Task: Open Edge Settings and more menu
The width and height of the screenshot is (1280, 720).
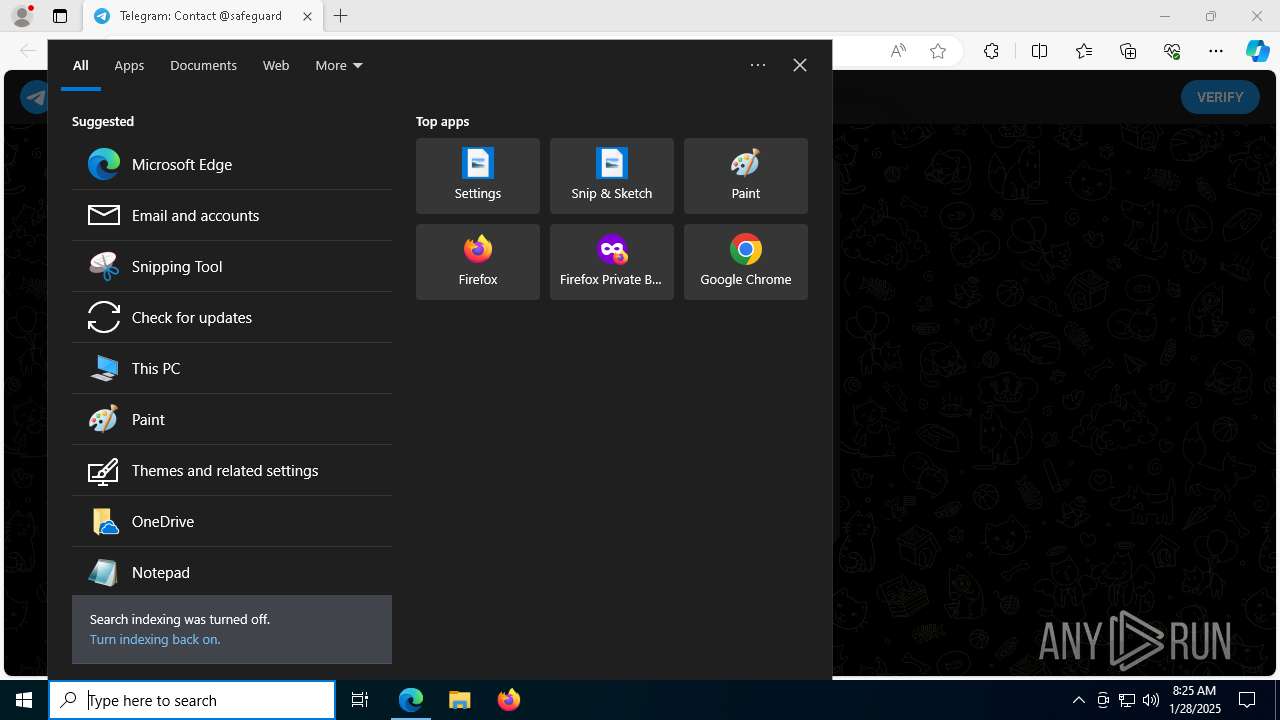Action: pyautogui.click(x=1216, y=51)
